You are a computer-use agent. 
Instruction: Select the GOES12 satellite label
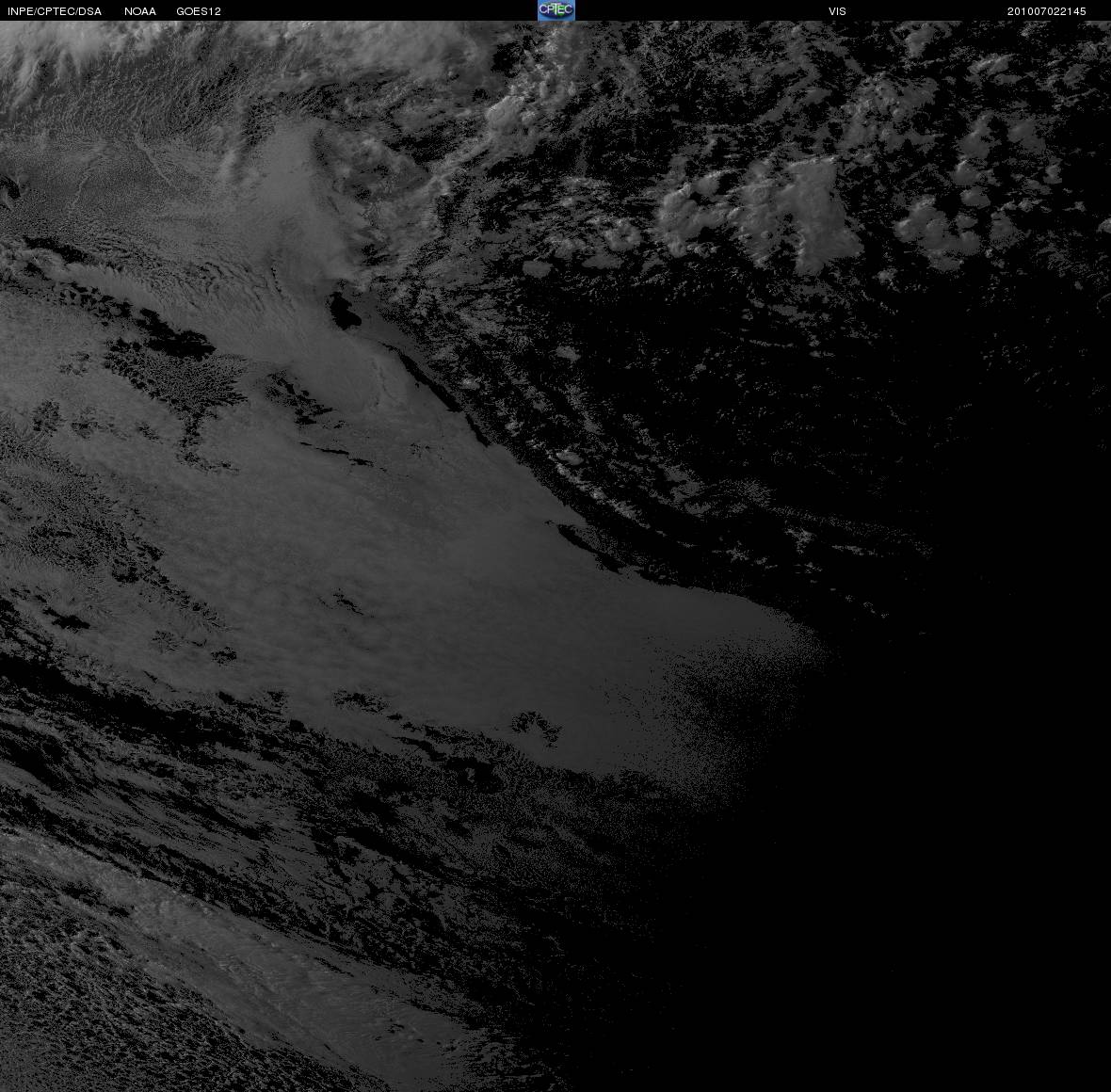coord(199,11)
